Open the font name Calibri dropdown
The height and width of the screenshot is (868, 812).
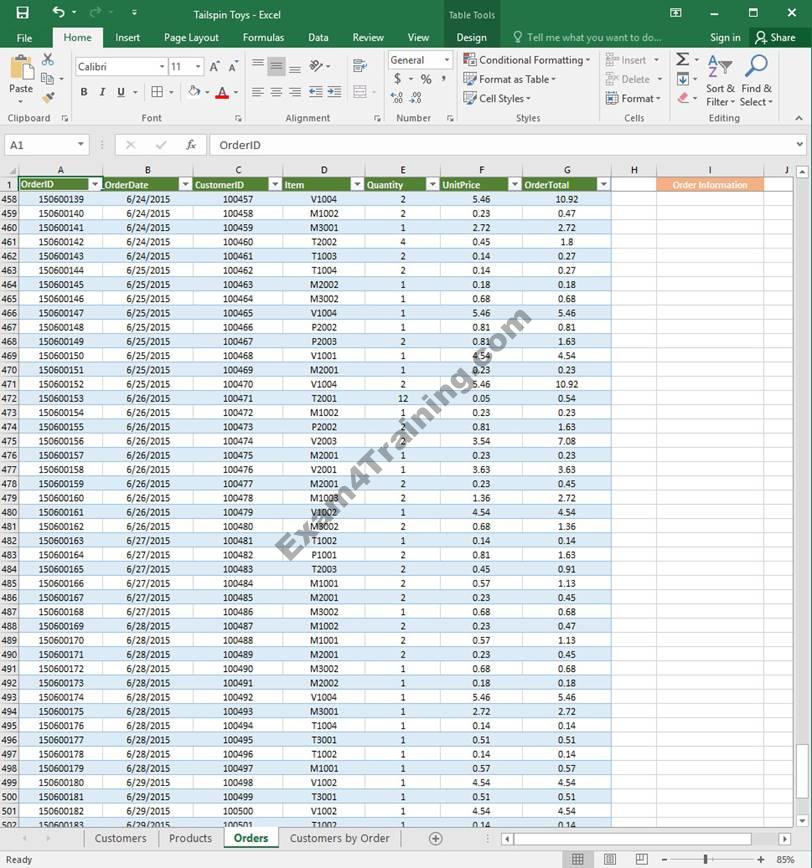[162, 66]
